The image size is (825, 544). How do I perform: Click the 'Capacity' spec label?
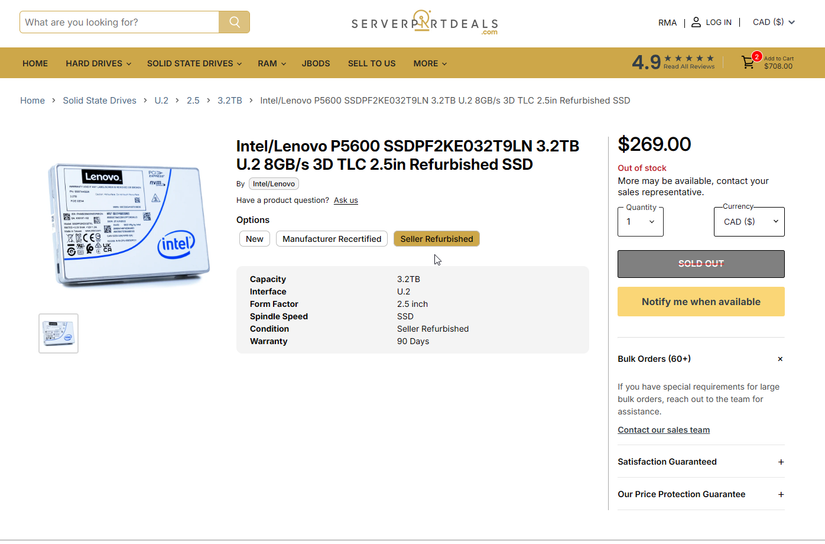[x=268, y=279]
